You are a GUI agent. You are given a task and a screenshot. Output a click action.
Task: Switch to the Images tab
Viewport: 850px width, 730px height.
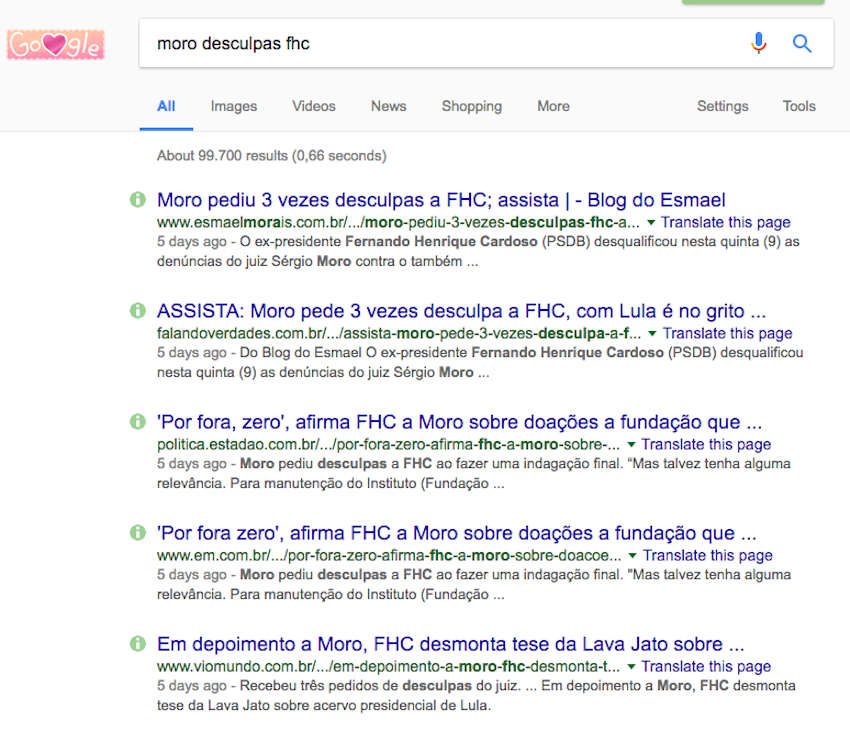click(x=234, y=106)
